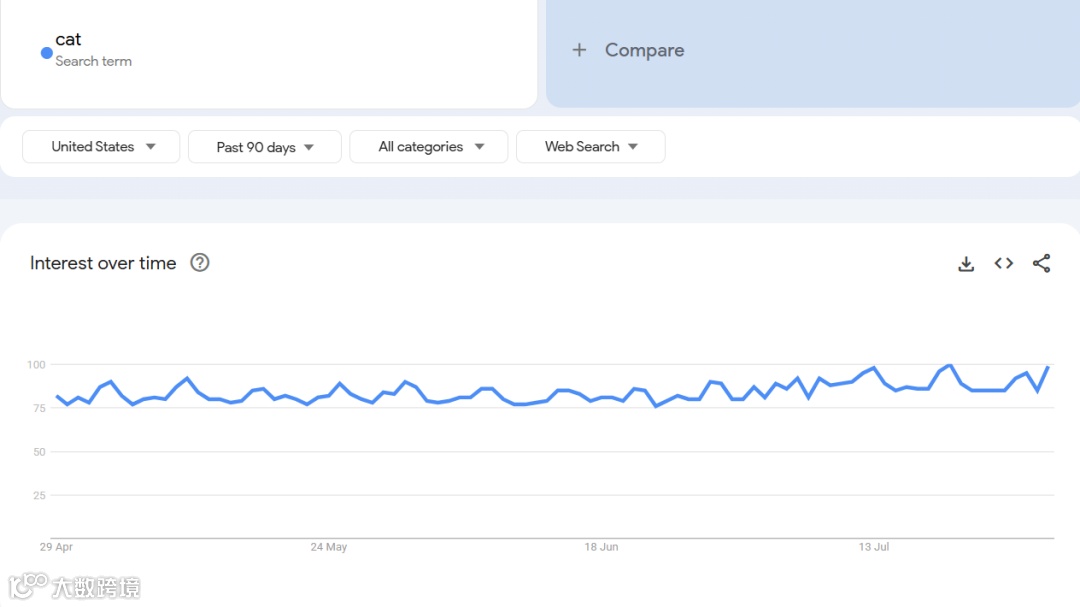Change the Web Search type dropdown
Viewport: 1080px width, 607px height.
pyautogui.click(x=591, y=147)
